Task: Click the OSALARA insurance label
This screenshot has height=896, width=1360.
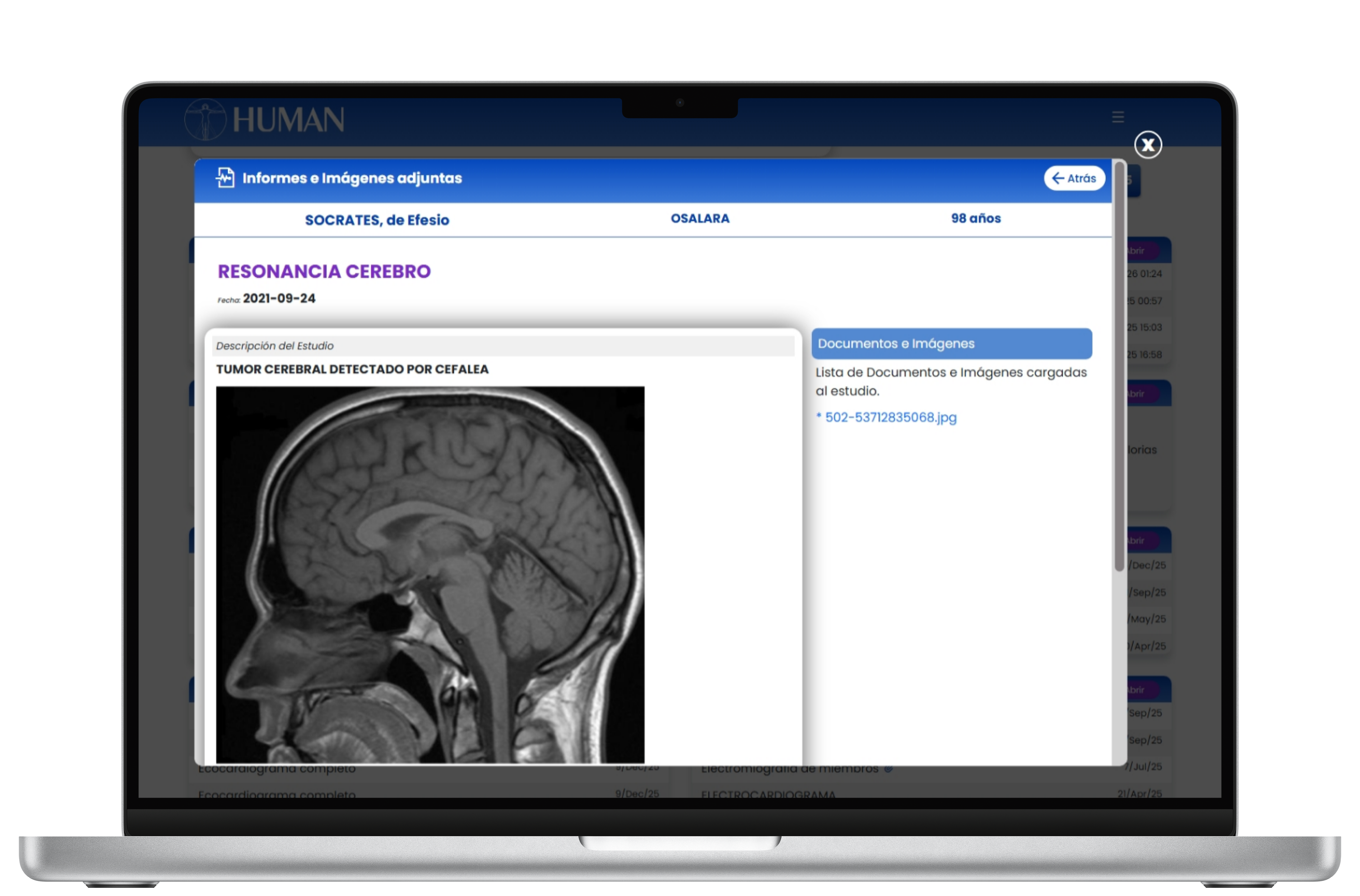Action: click(699, 218)
